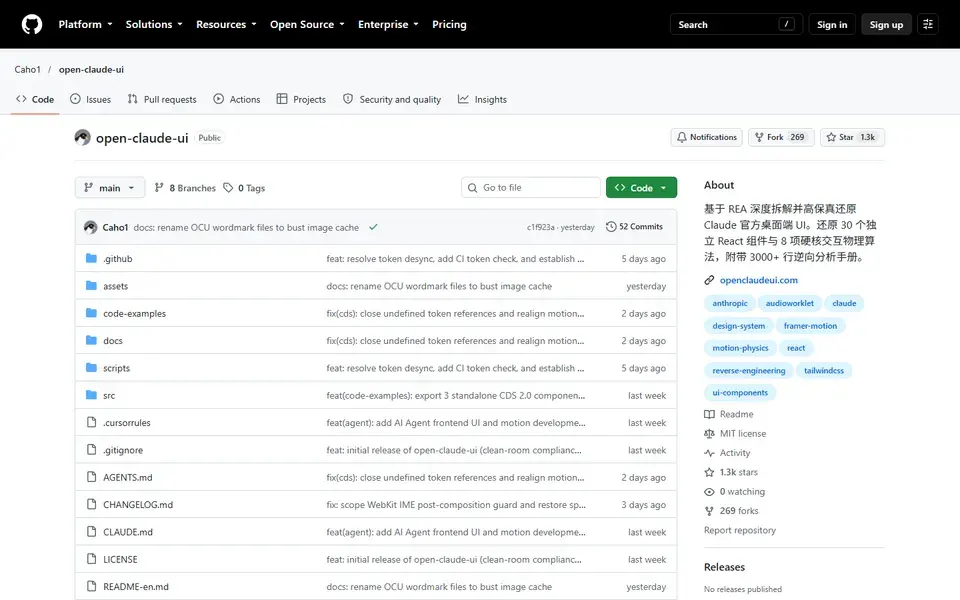Click the eye icon next to 0 watching
Image resolution: width=960 pixels, height=600 pixels.
(709, 492)
